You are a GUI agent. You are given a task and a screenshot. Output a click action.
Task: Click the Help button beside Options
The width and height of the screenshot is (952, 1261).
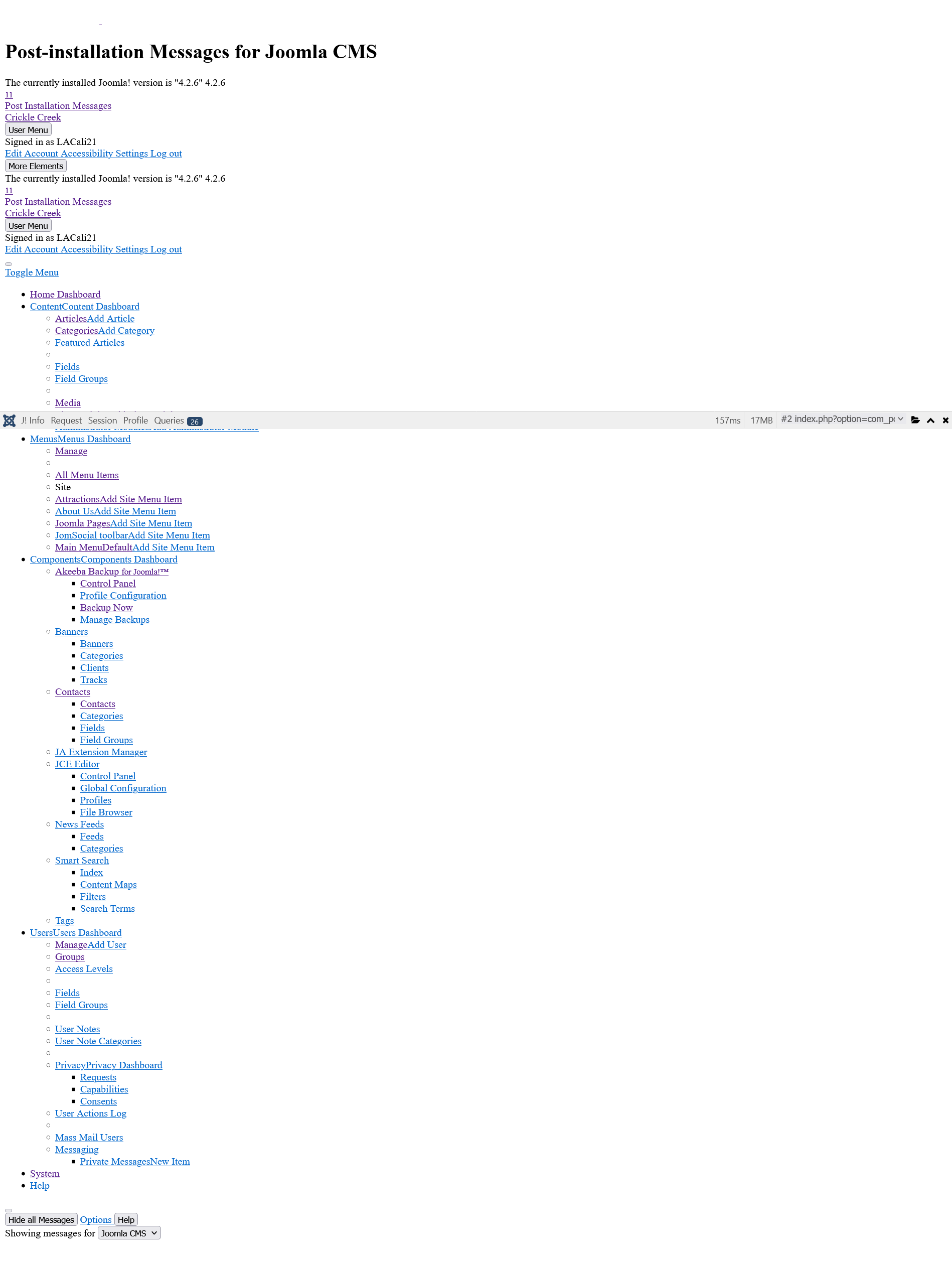[x=126, y=1219]
